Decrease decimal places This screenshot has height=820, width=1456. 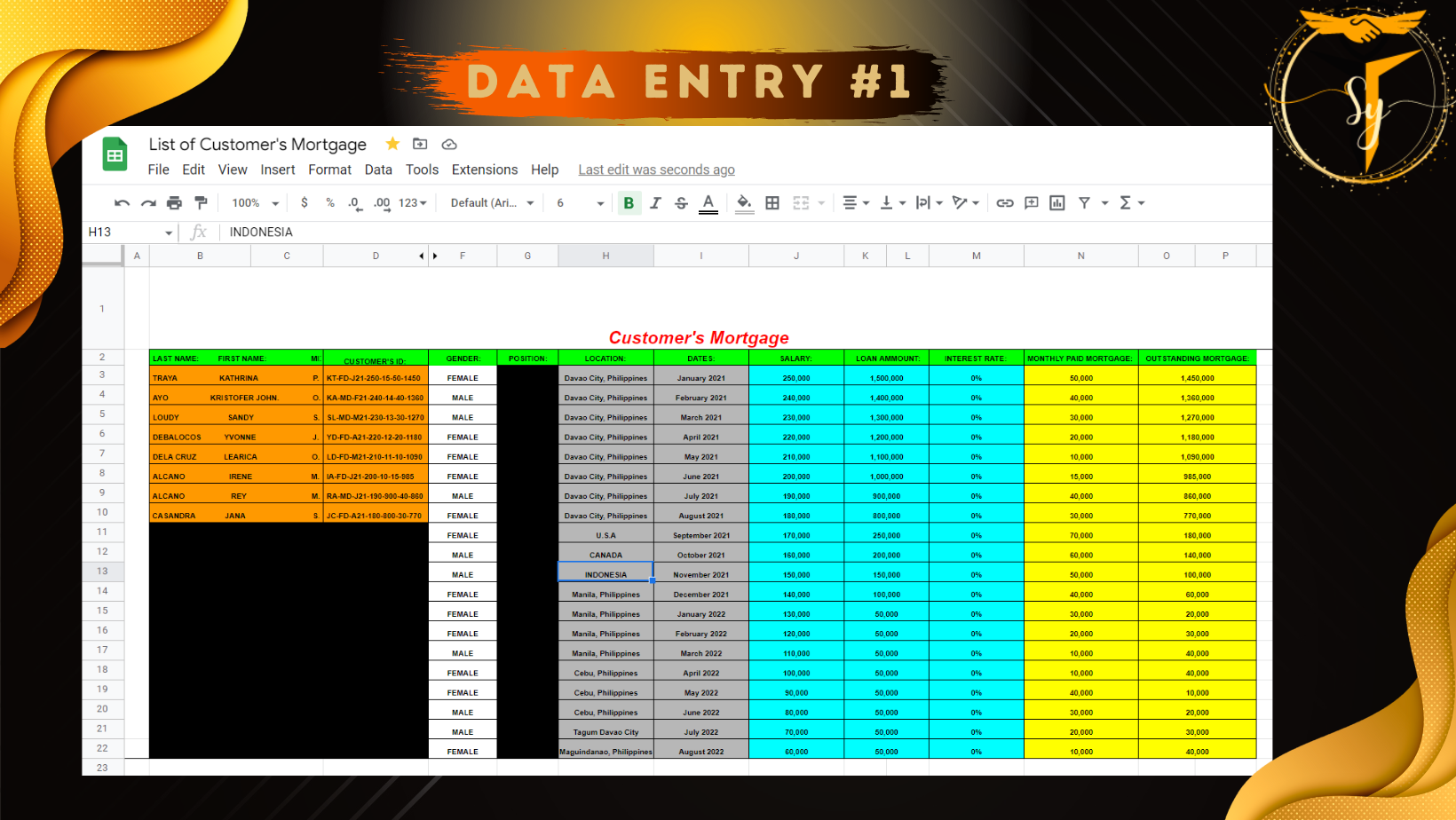(355, 203)
